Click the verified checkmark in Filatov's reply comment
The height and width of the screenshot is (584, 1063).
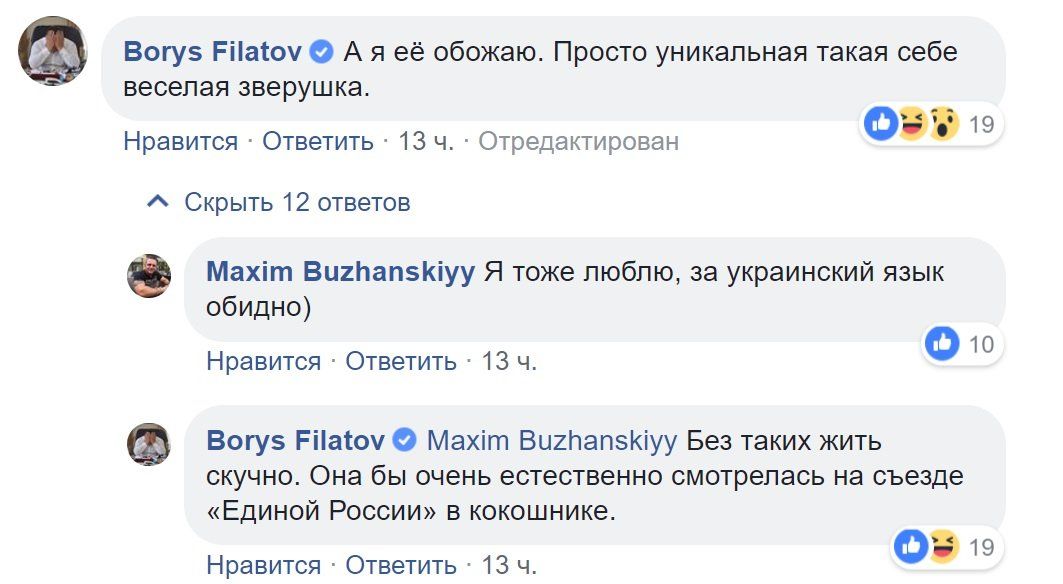pyautogui.click(x=406, y=439)
